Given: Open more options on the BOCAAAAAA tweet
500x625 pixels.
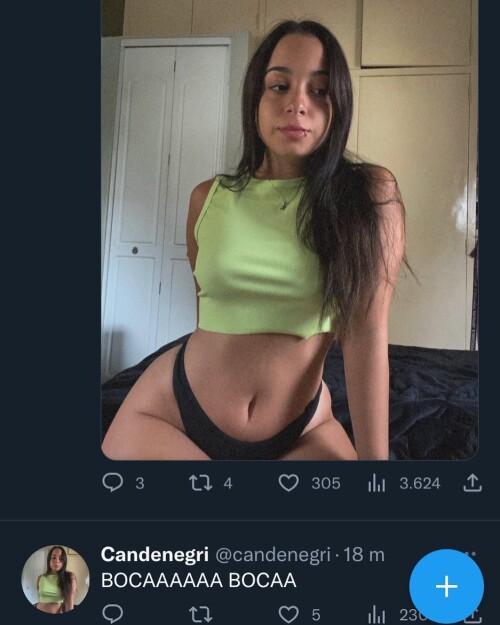Looking at the screenshot, I should [x=470, y=554].
